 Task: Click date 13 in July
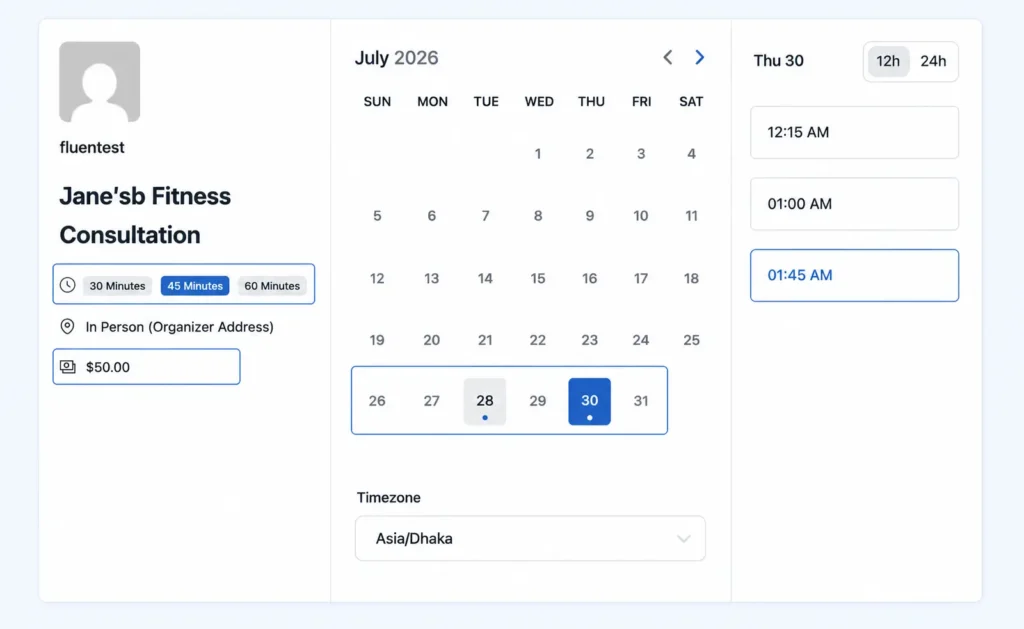click(431, 279)
